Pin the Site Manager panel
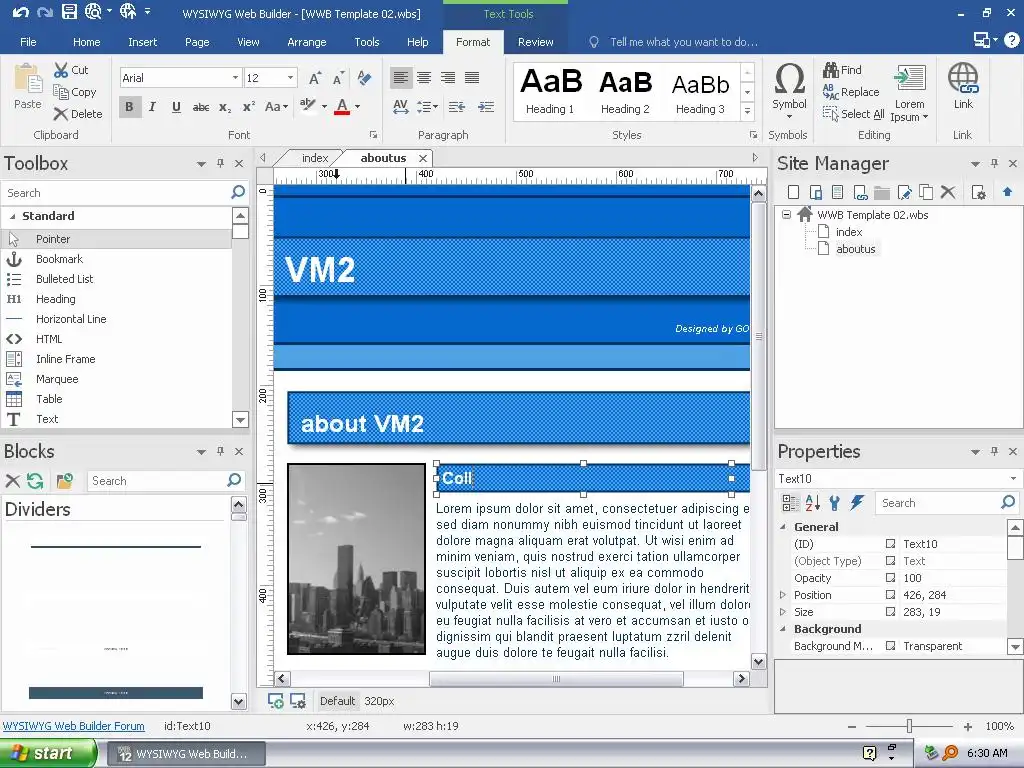 [994, 163]
